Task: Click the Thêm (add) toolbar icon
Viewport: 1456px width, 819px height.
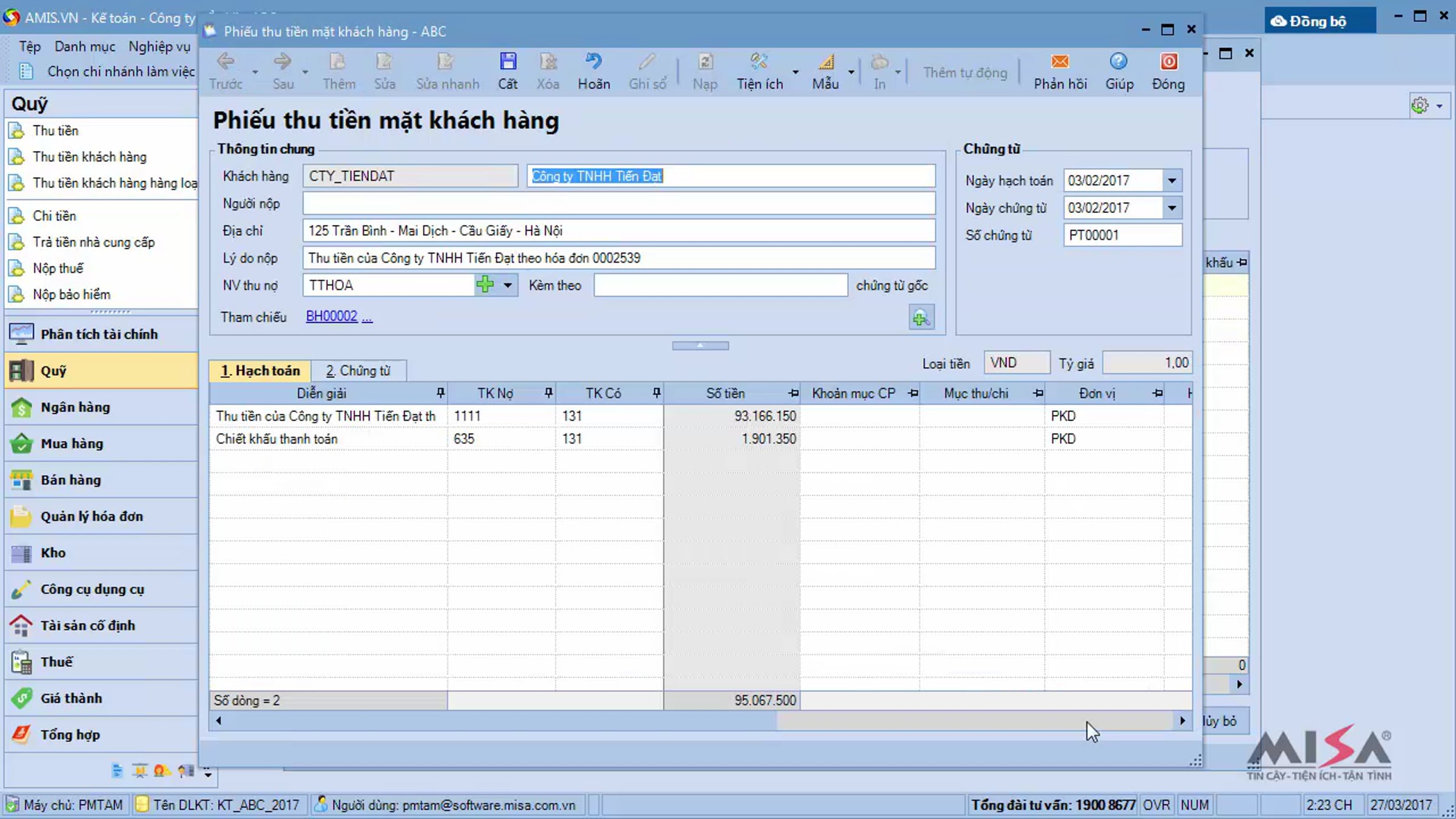Action: point(338,62)
